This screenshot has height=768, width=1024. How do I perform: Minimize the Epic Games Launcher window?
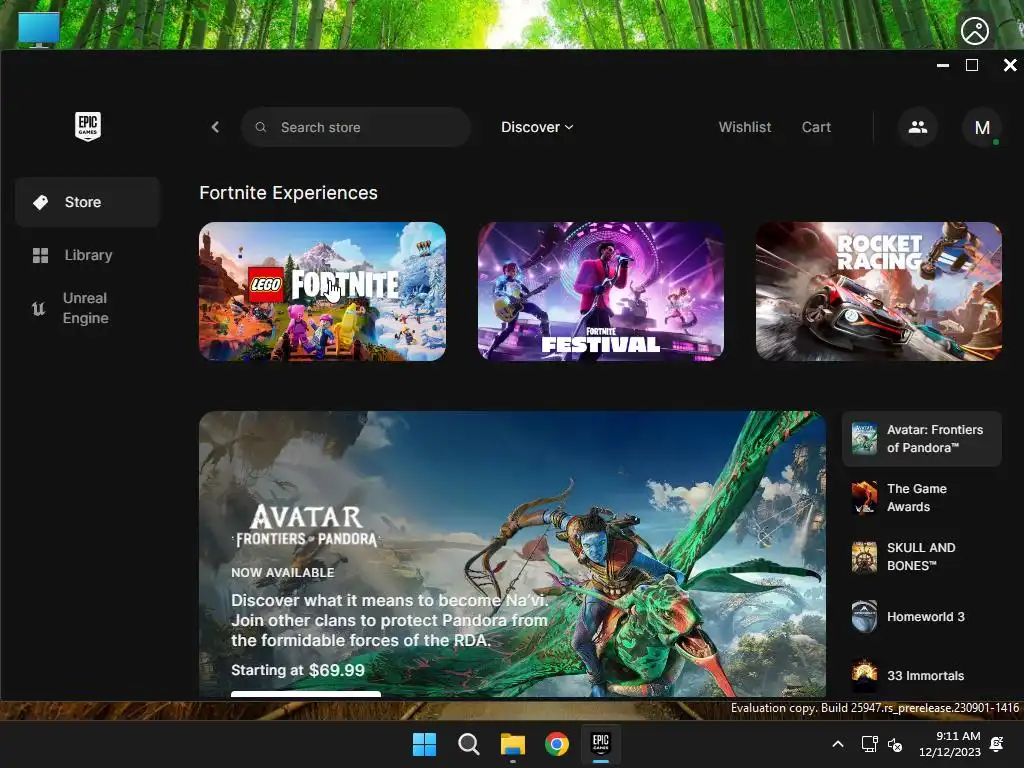[x=943, y=65]
